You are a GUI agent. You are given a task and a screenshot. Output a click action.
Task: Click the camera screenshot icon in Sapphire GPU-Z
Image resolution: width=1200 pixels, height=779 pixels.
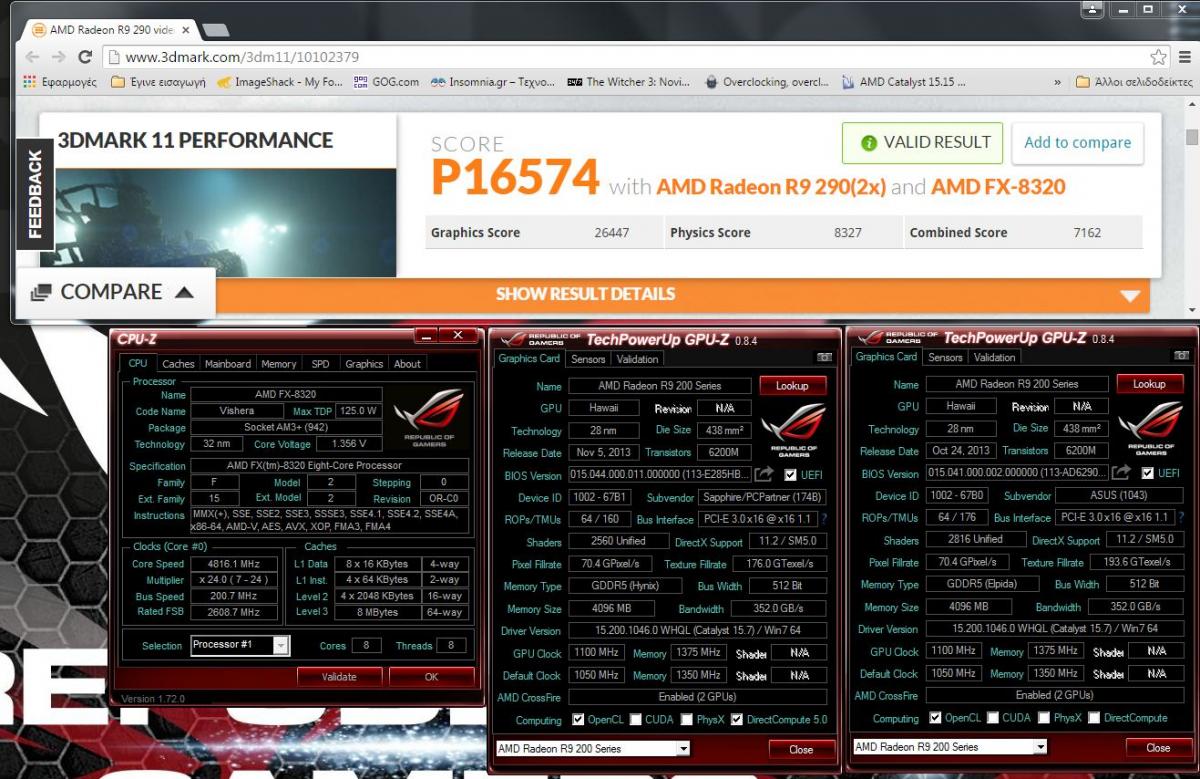click(x=824, y=357)
